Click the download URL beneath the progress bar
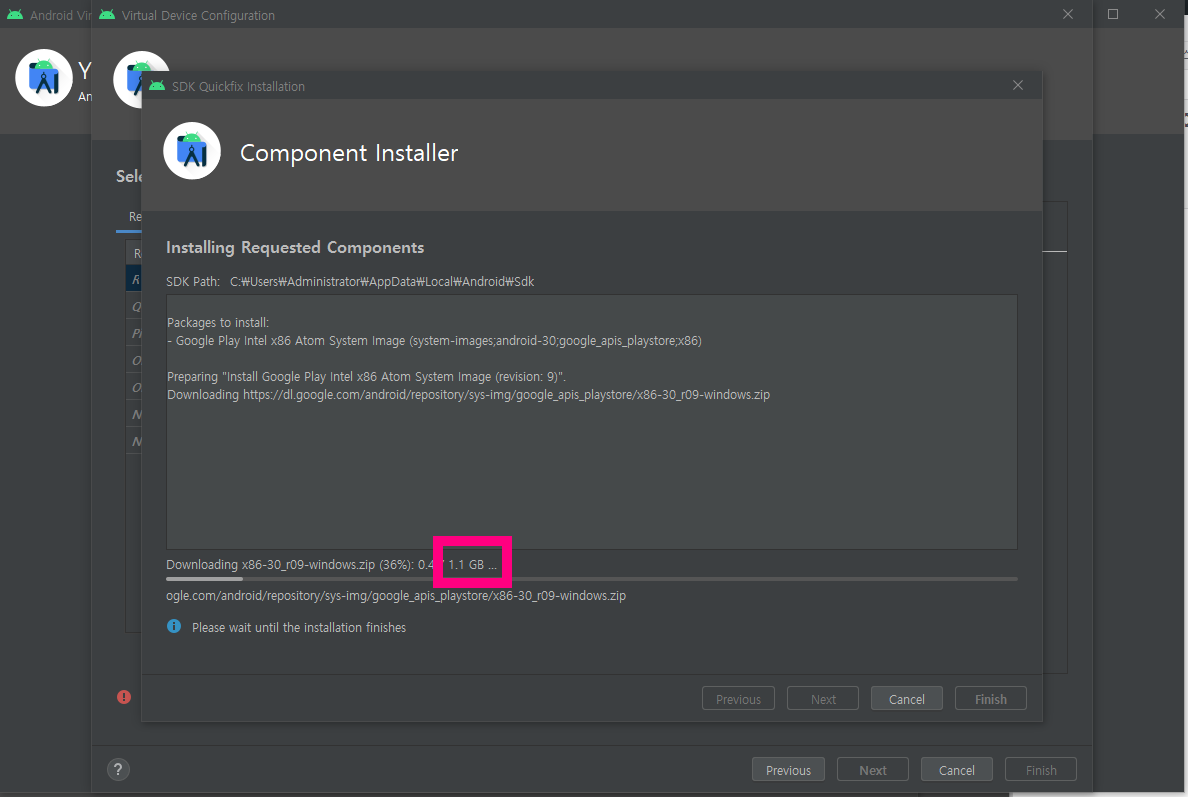1188x797 pixels. point(396,595)
